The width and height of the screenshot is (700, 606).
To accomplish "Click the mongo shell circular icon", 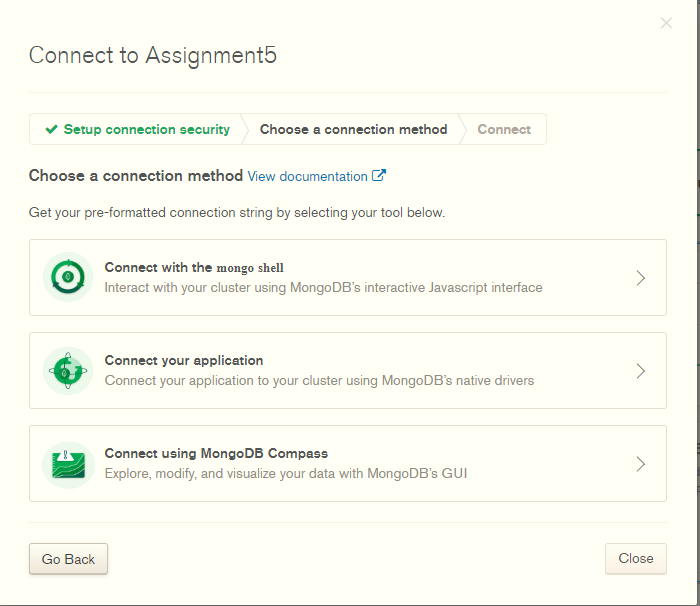I will click(x=68, y=277).
